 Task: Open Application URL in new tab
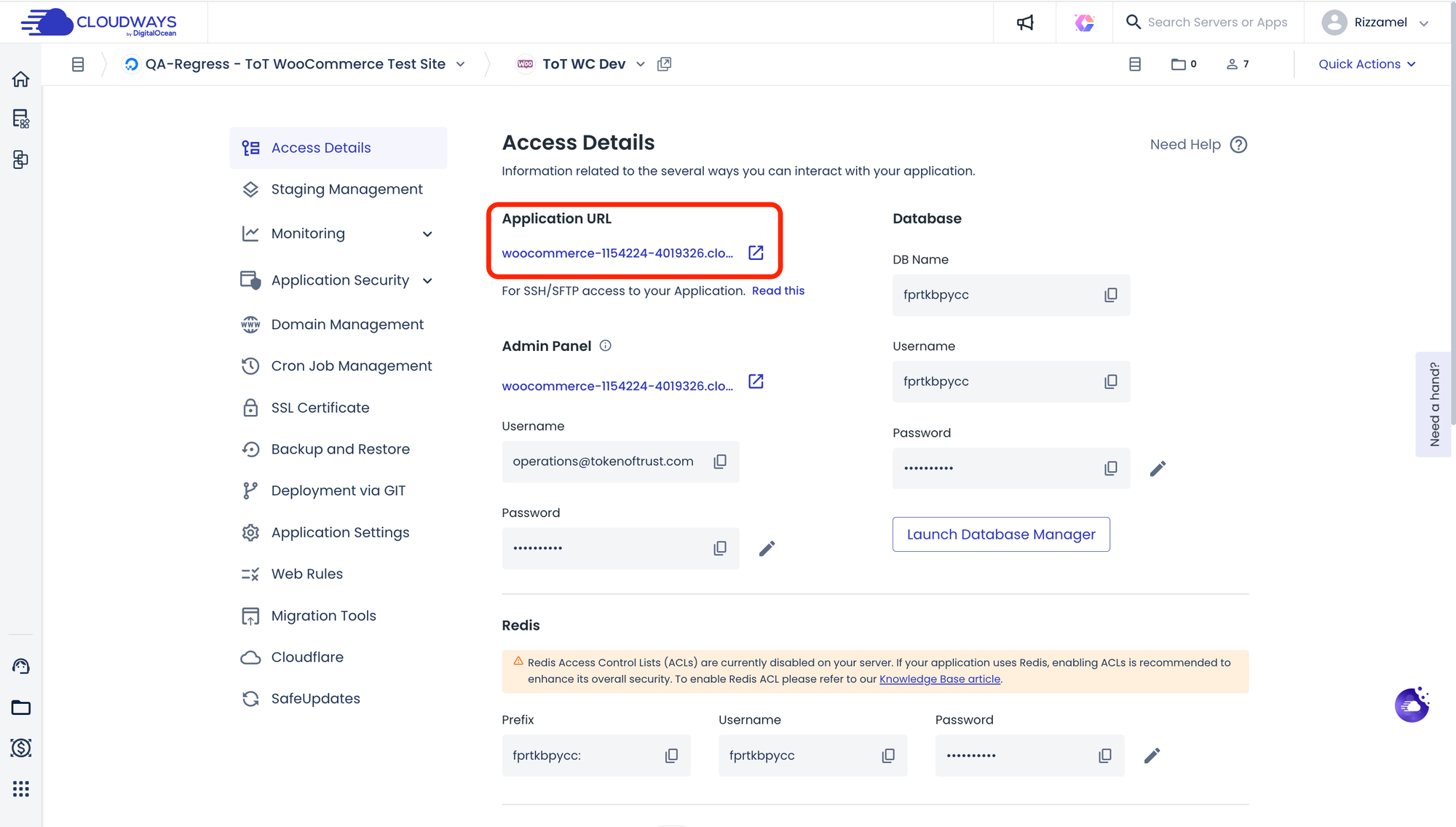(x=756, y=253)
